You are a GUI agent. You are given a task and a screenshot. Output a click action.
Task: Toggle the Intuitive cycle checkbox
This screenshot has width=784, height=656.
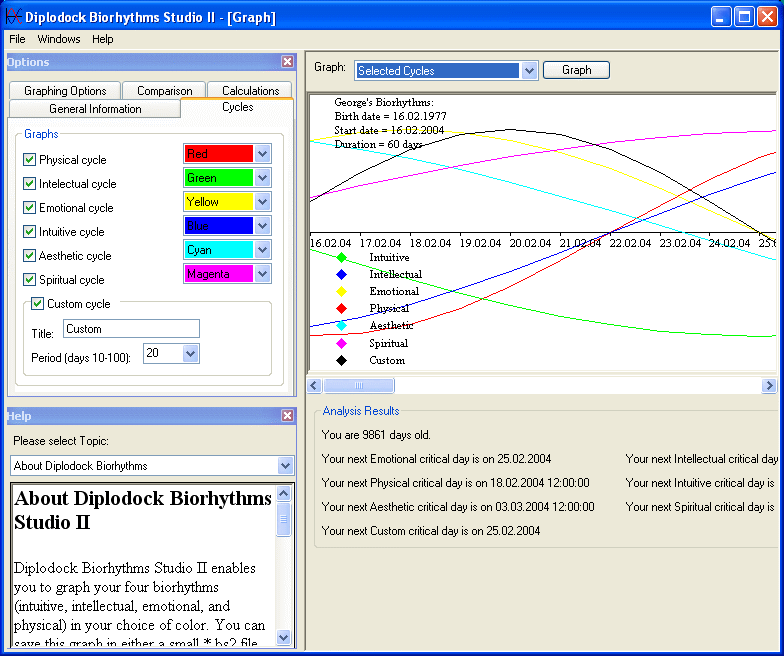tap(30, 232)
